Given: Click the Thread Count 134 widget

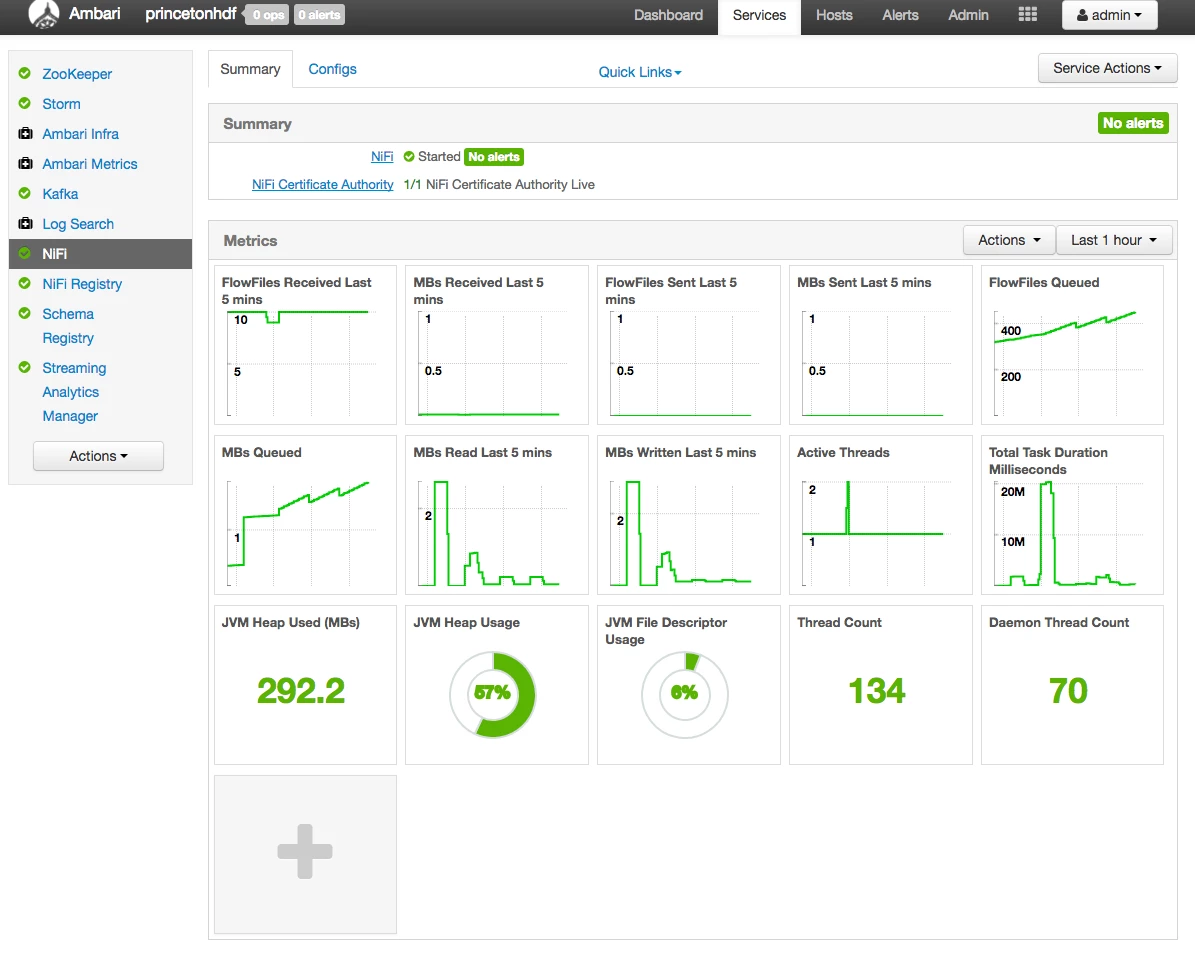Looking at the screenshot, I should tap(880, 685).
